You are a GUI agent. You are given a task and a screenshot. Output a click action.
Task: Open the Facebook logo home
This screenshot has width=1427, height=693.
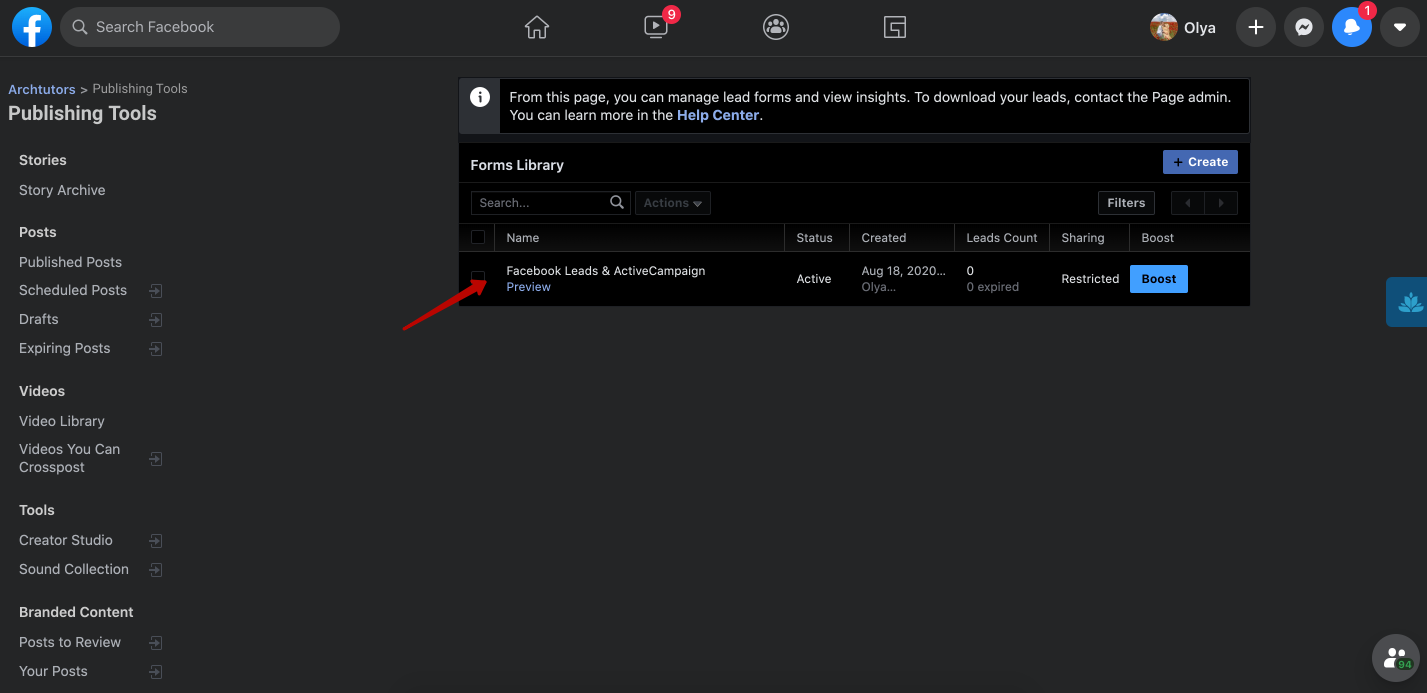(32, 28)
